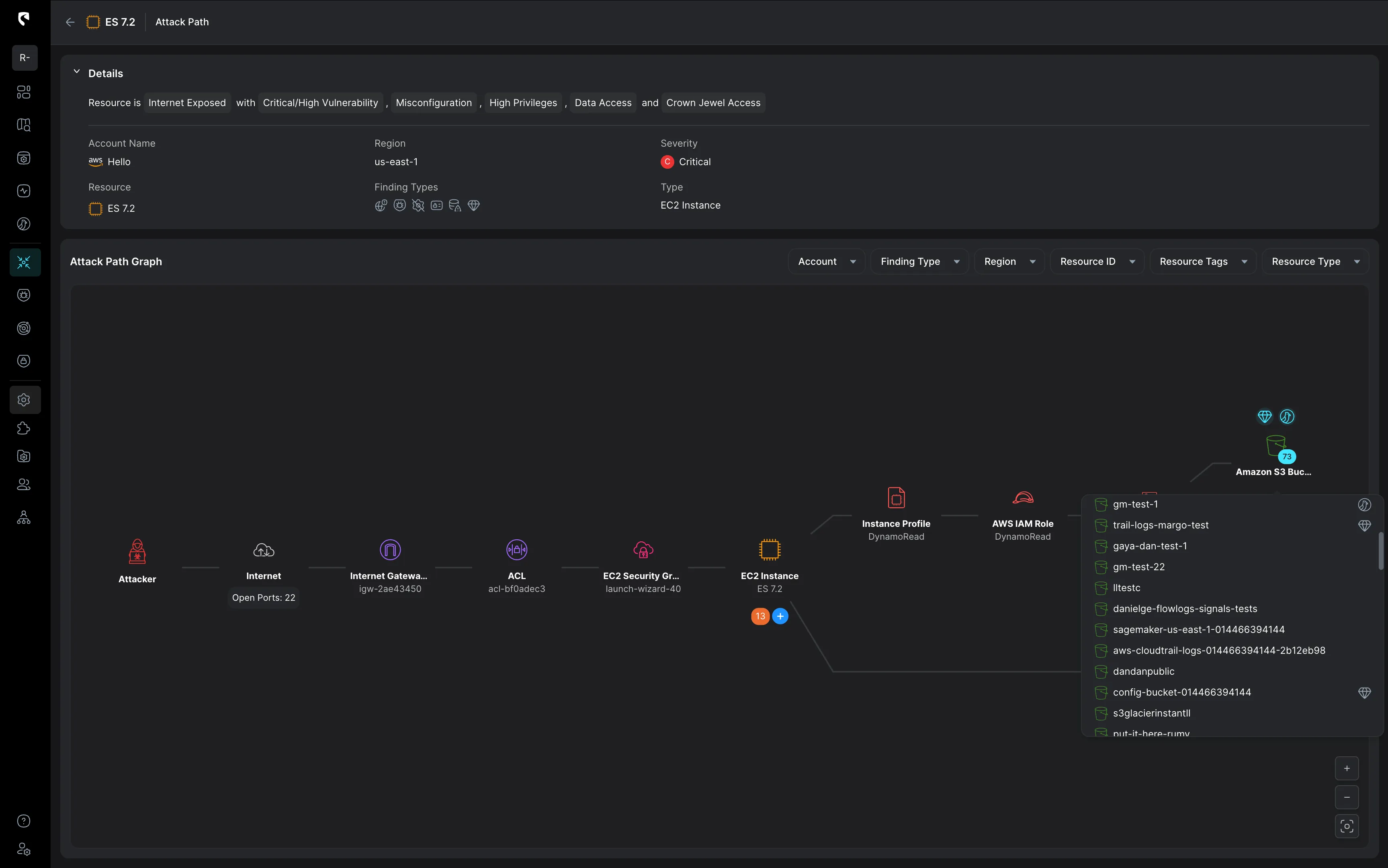
Task: Open the users sidebar icon
Action: (x=24, y=485)
